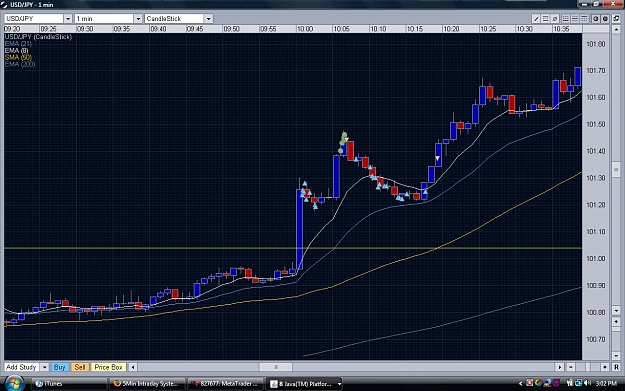Click the horizontal zoom slider handle
625x391 pixels.
point(588,367)
